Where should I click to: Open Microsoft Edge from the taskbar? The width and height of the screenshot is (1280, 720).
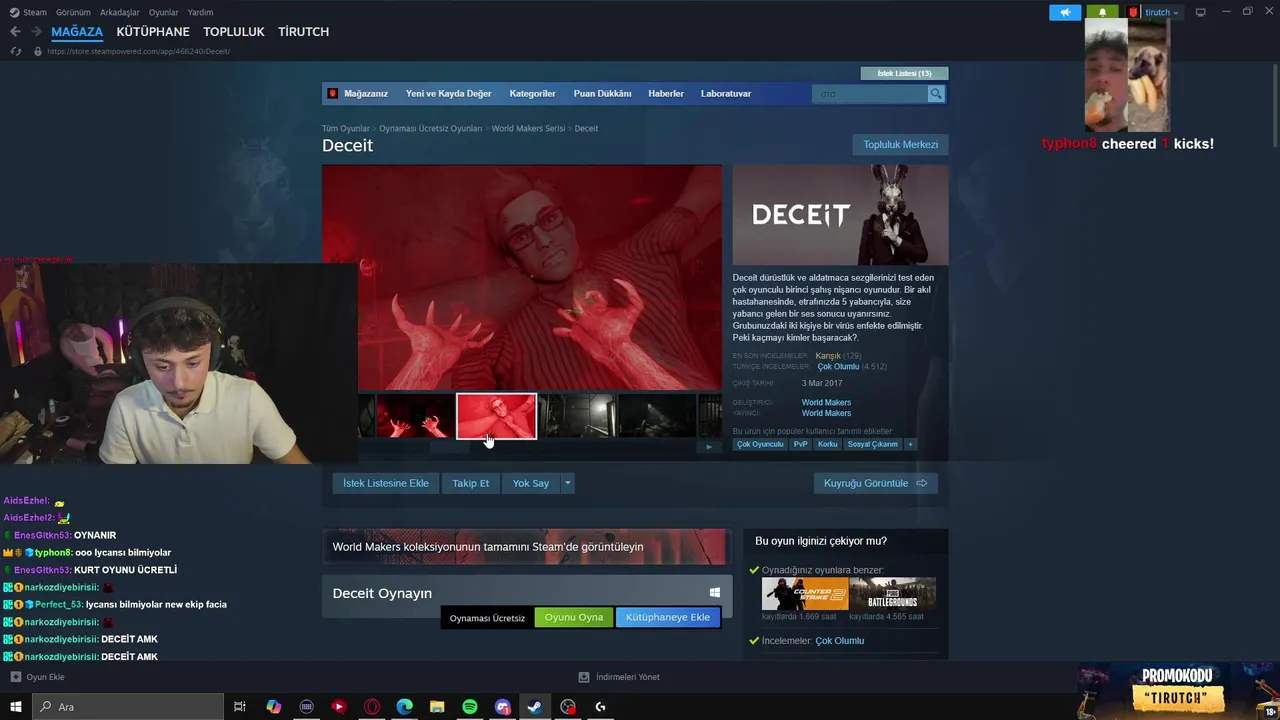pos(404,707)
